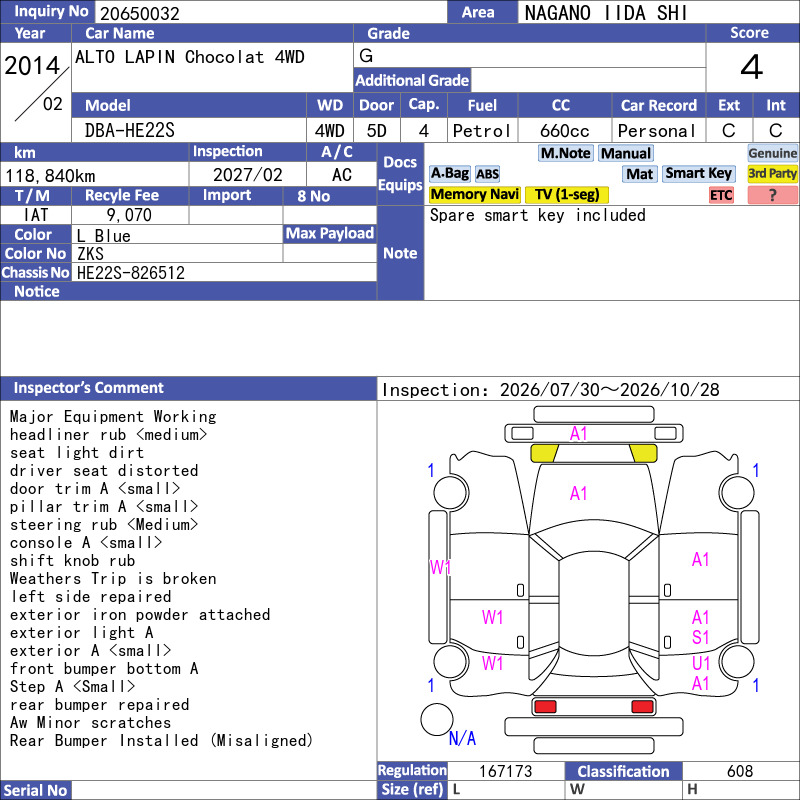
Task: Click the Smart Key equipment badge
Action: coord(698,173)
